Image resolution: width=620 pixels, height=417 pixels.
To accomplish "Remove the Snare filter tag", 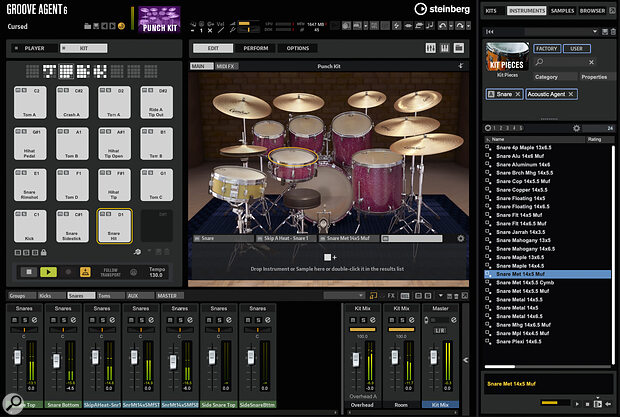I will pyautogui.click(x=518, y=94).
